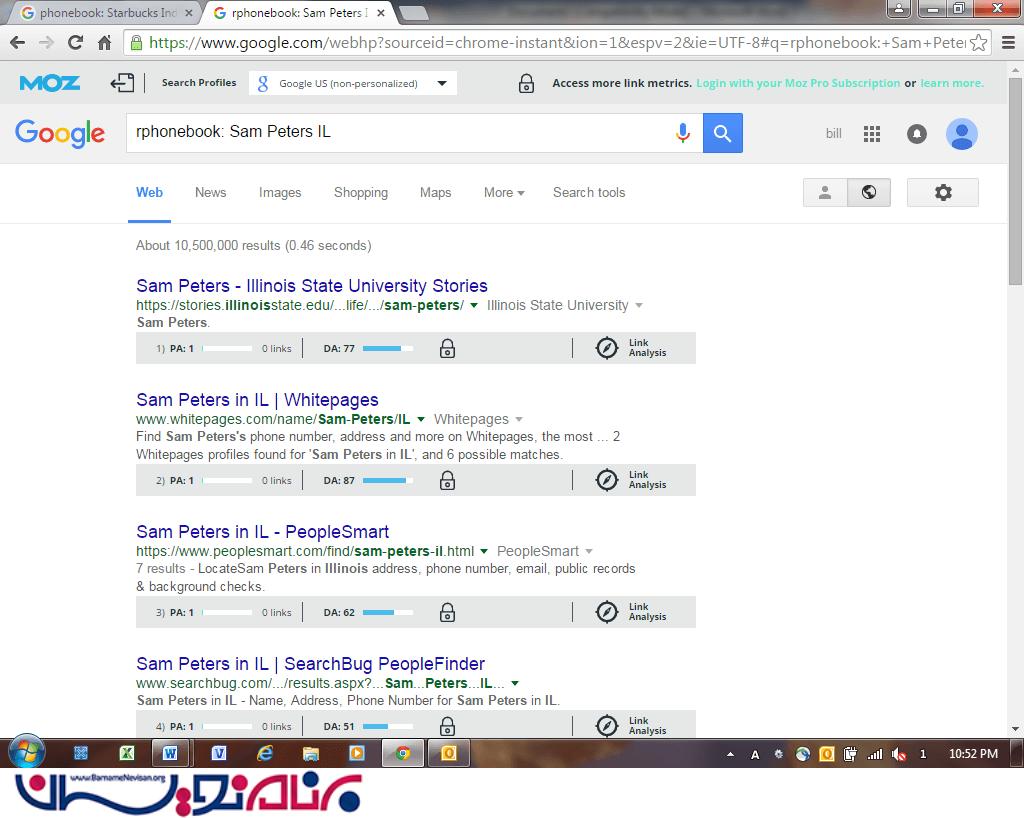Expand the More search menu
The image size is (1024, 818).
(504, 193)
